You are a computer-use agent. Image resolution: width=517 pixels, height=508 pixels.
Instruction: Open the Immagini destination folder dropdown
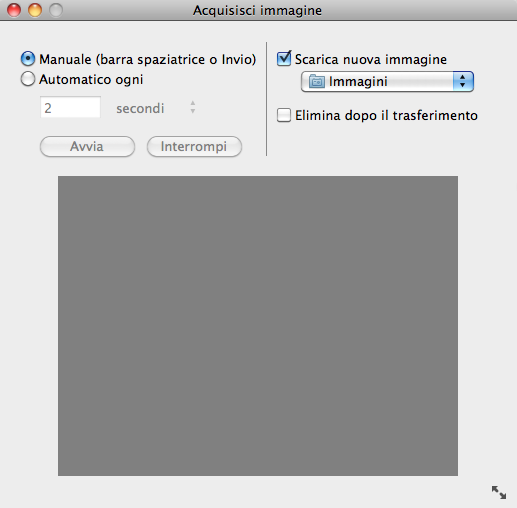coord(387,81)
